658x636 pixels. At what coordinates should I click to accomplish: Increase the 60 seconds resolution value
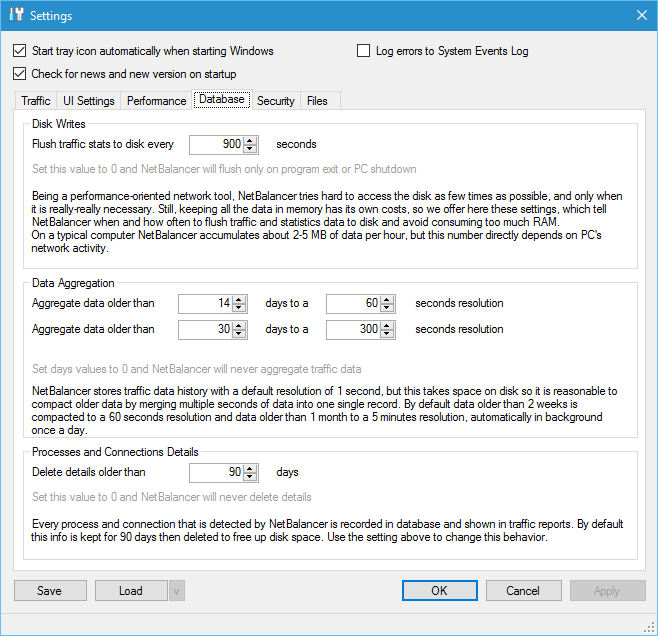click(x=387, y=300)
